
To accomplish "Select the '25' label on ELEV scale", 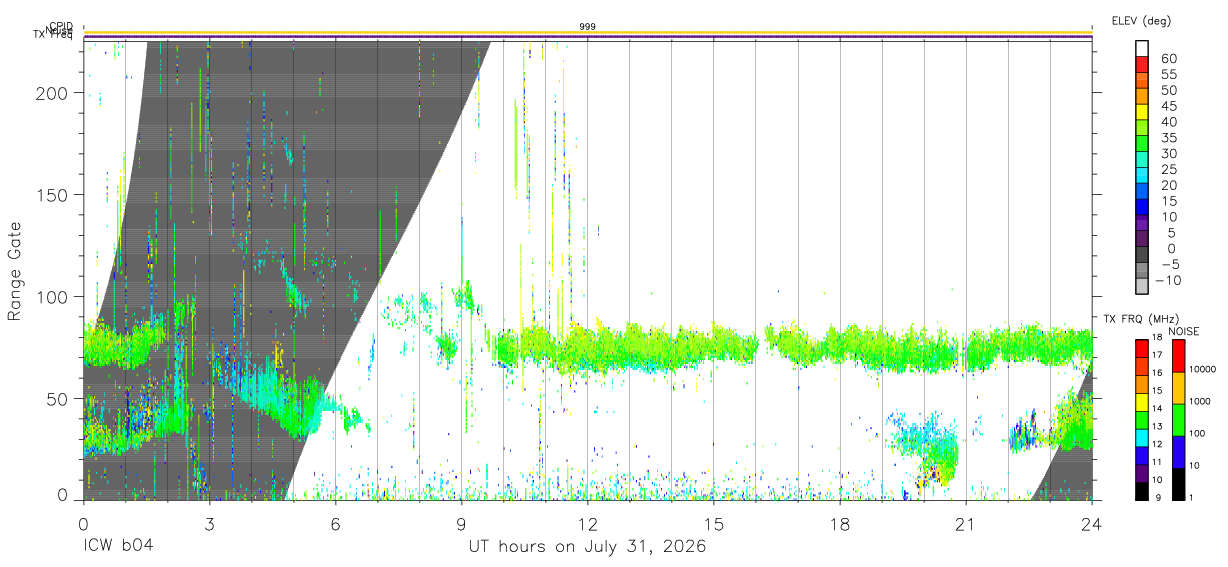I will tap(1169, 170).
